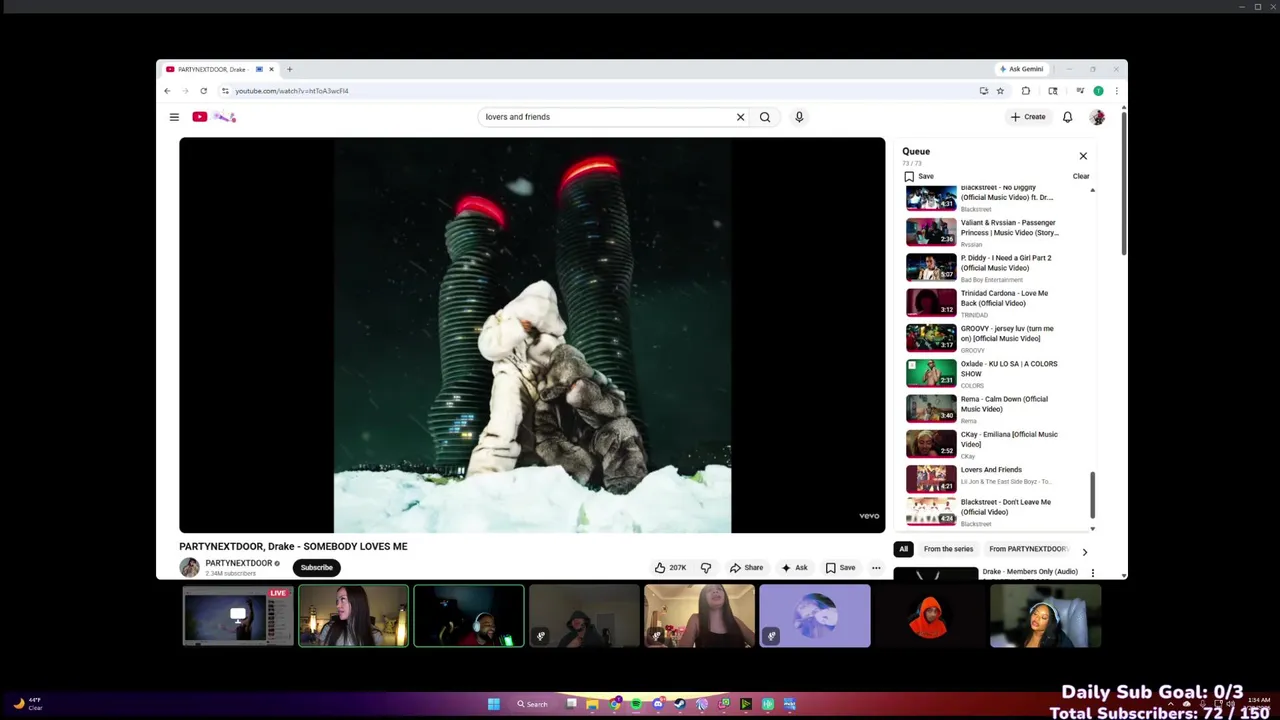Select From the series chip
The height and width of the screenshot is (720, 1280).
pyautogui.click(x=948, y=549)
